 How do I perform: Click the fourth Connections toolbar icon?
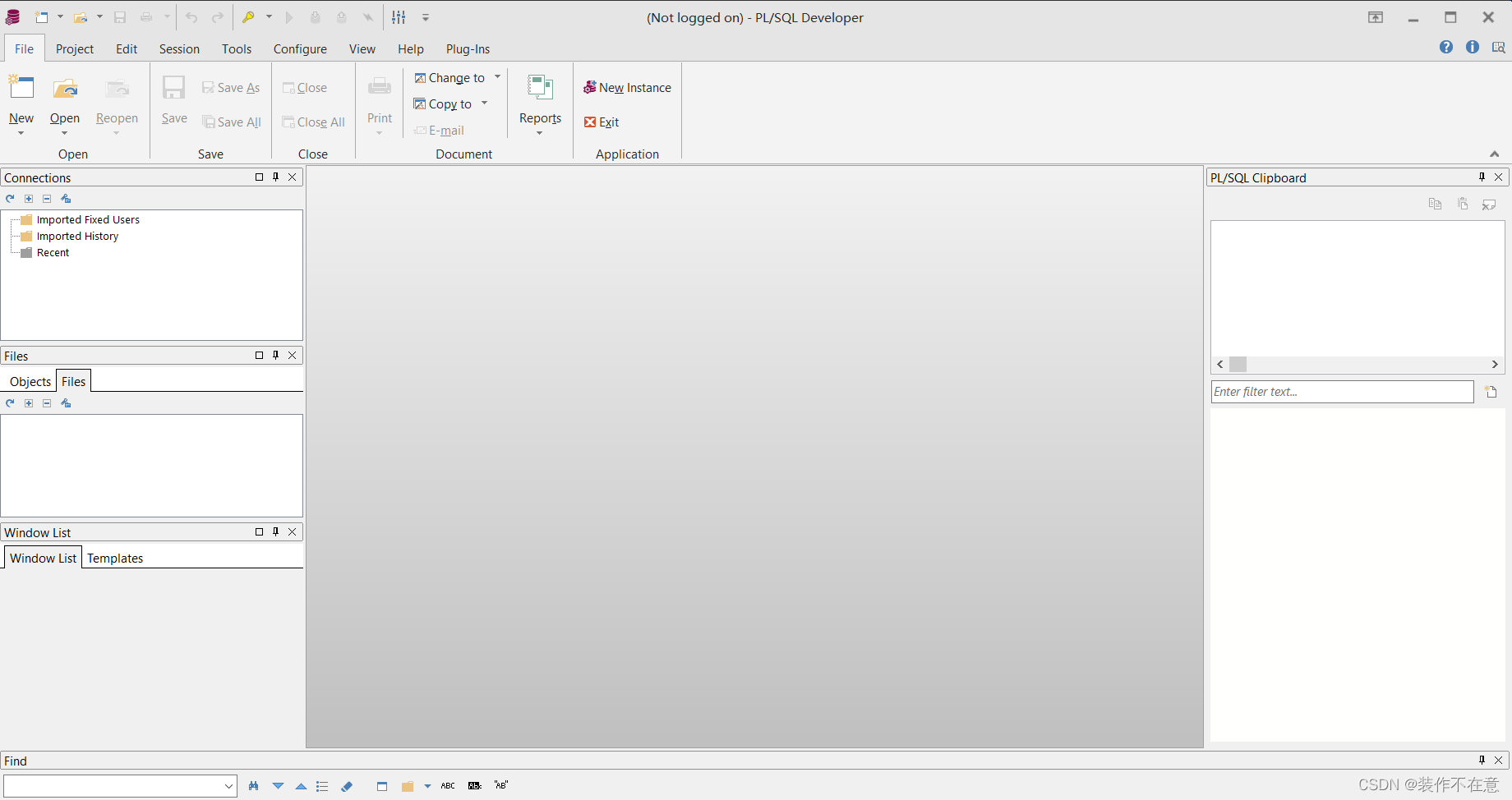(66, 199)
